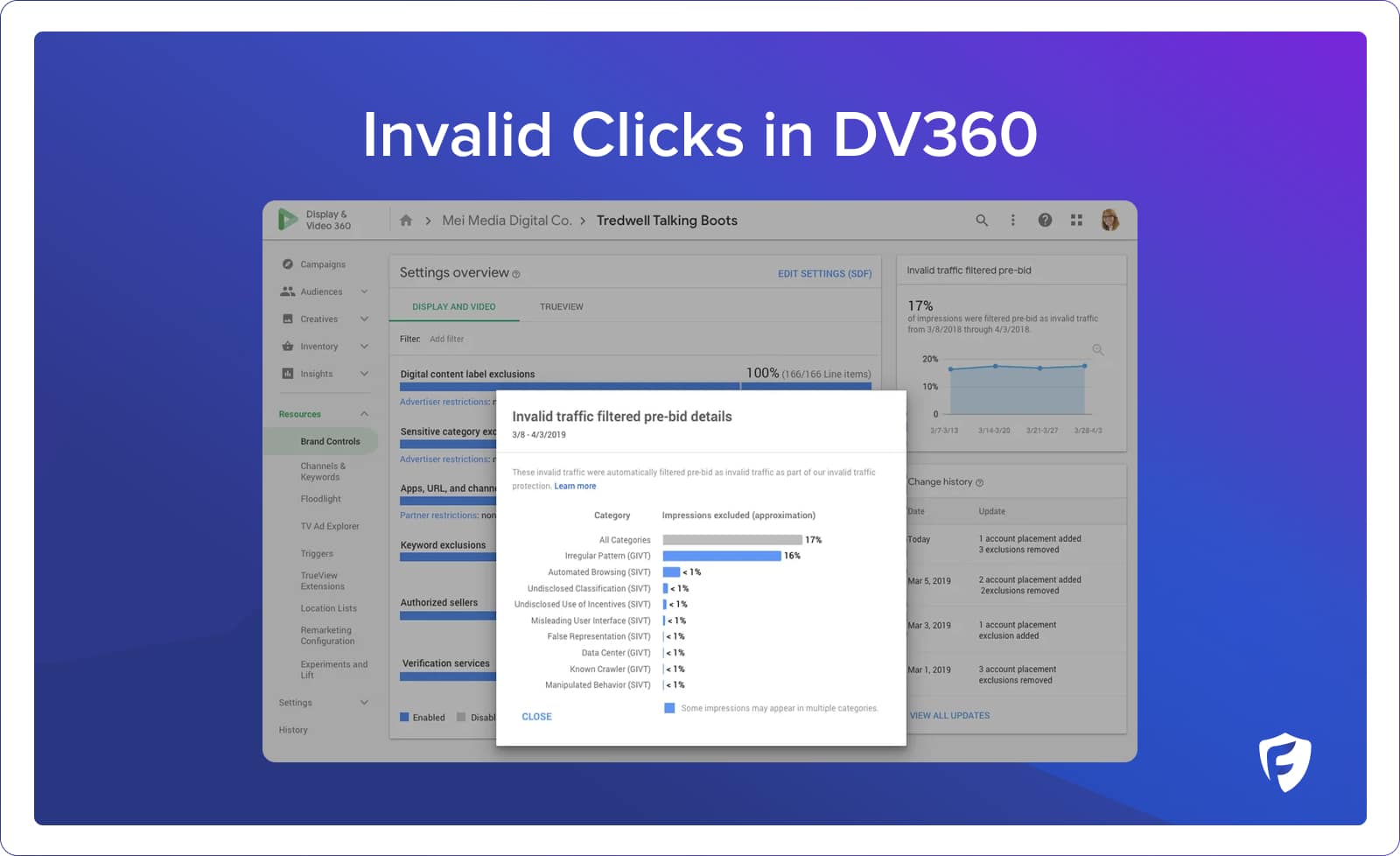Click the help question mark icon
This screenshot has height=856, width=1400.
[x=1045, y=221]
